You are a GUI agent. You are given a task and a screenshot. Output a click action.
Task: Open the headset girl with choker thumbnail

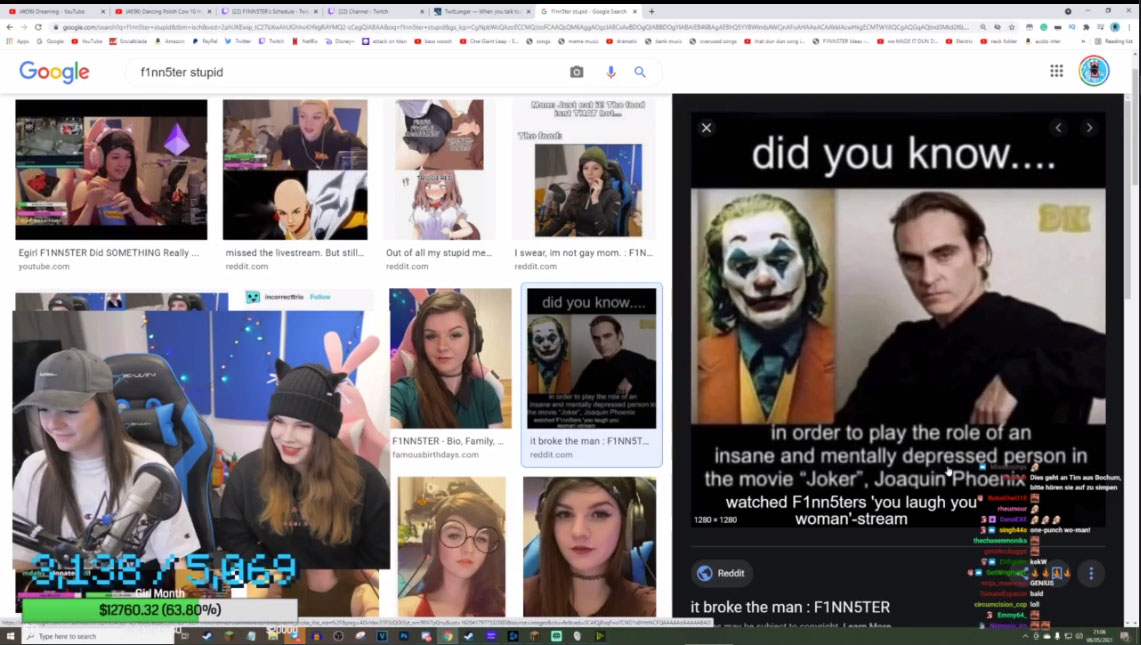pyautogui.click(x=589, y=547)
